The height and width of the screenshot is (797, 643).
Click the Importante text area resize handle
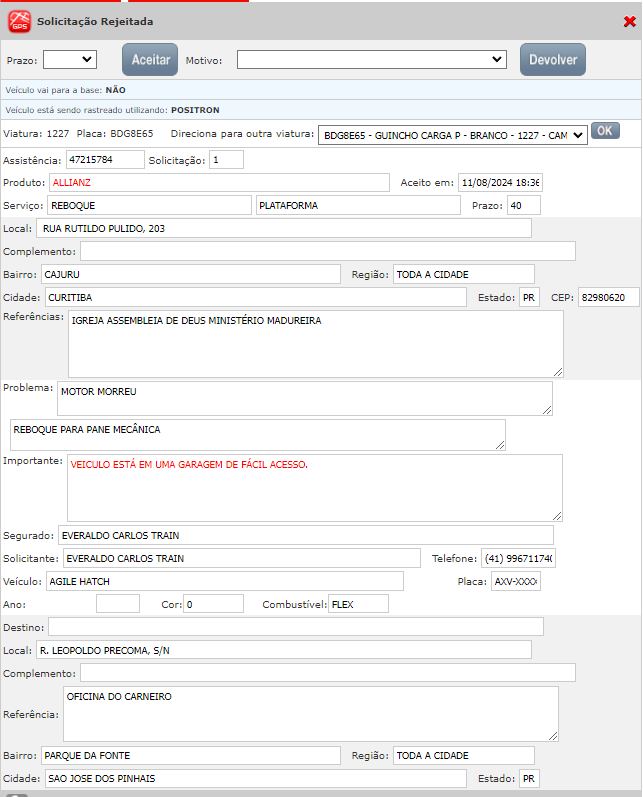click(x=557, y=516)
